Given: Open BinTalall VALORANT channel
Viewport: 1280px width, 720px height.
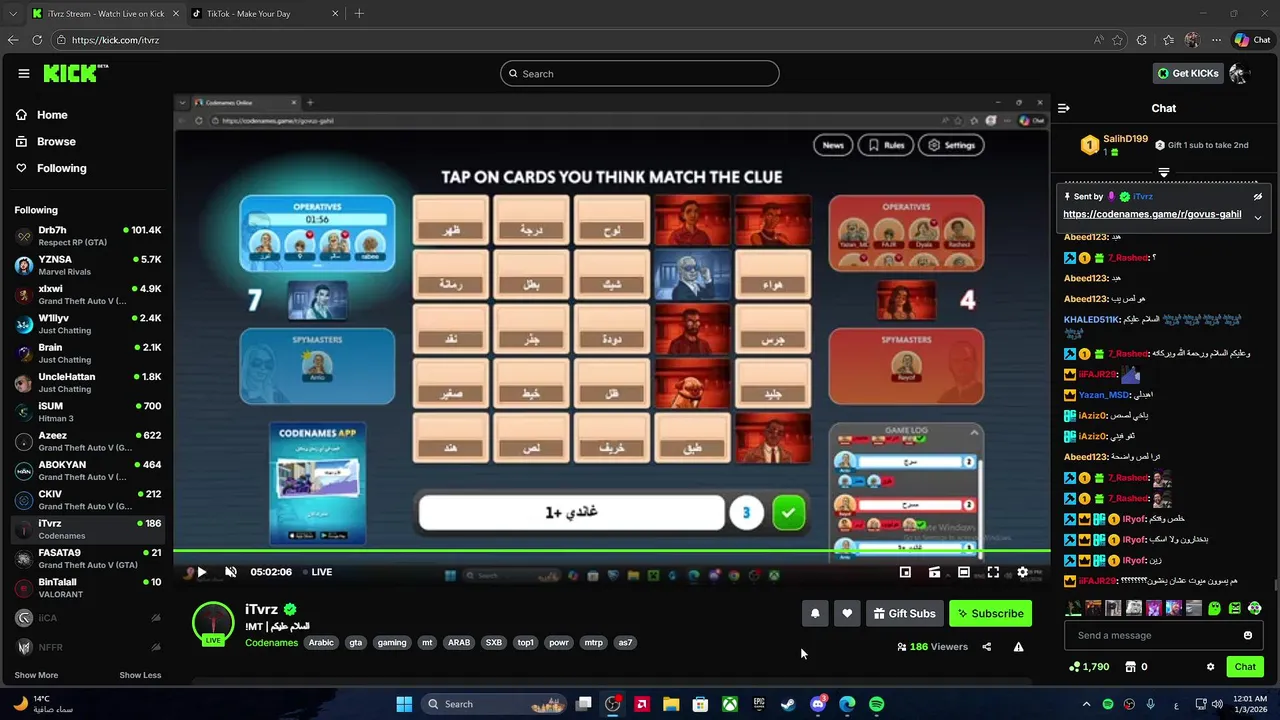Looking at the screenshot, I should tap(88, 588).
